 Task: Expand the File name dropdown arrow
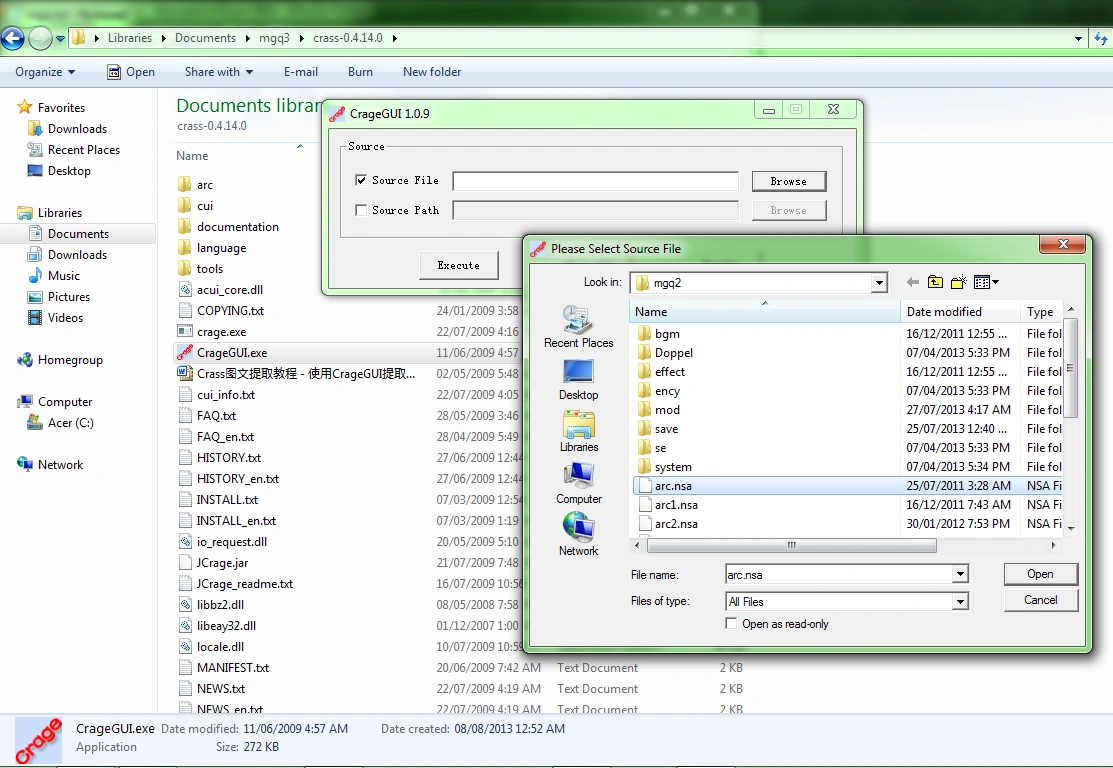click(960, 574)
